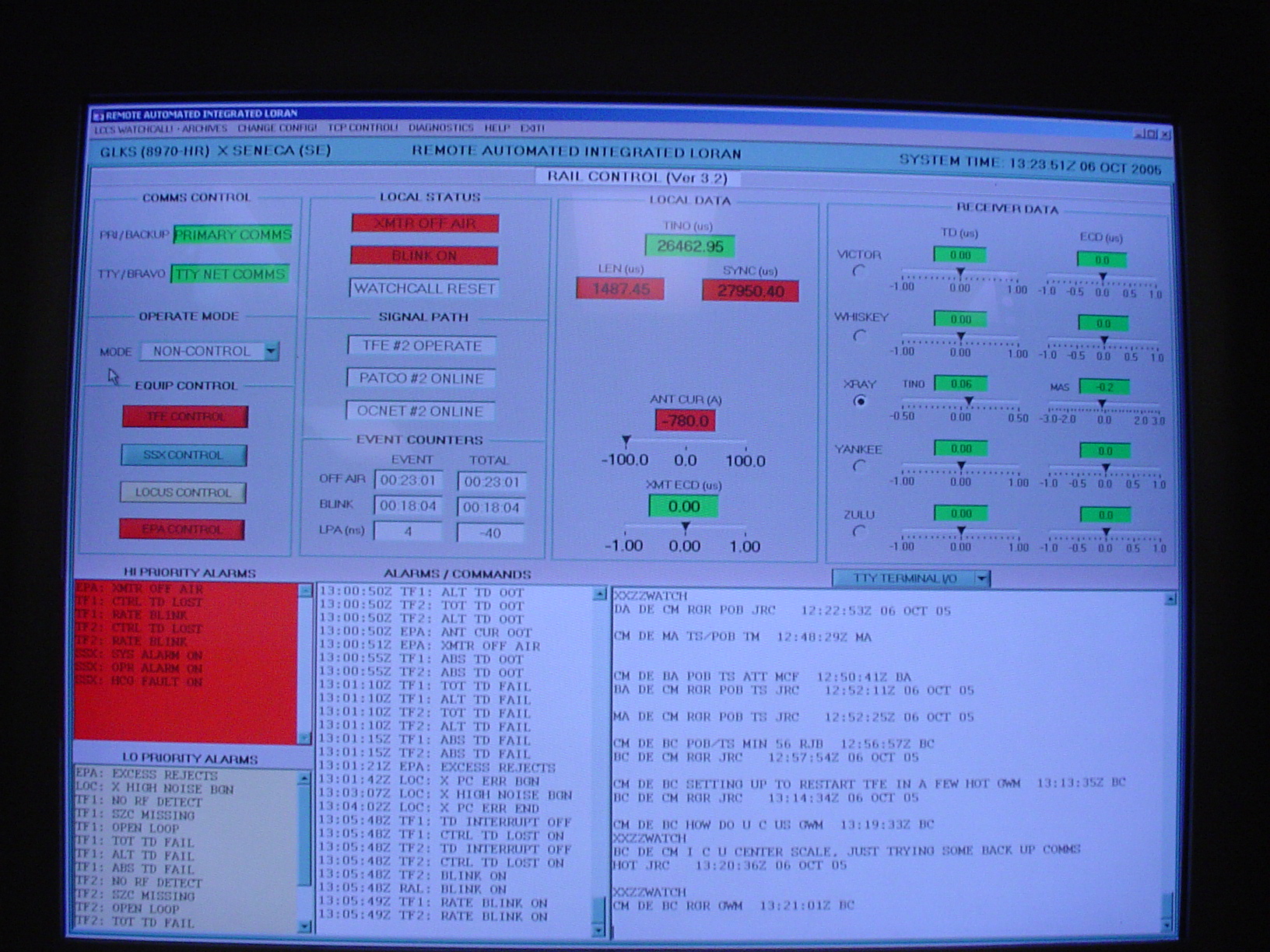Viewport: 1270px width, 952px height.
Task: Click scroll-down arrow in TTY terminal pane
Action: pyautogui.click(x=1167, y=926)
